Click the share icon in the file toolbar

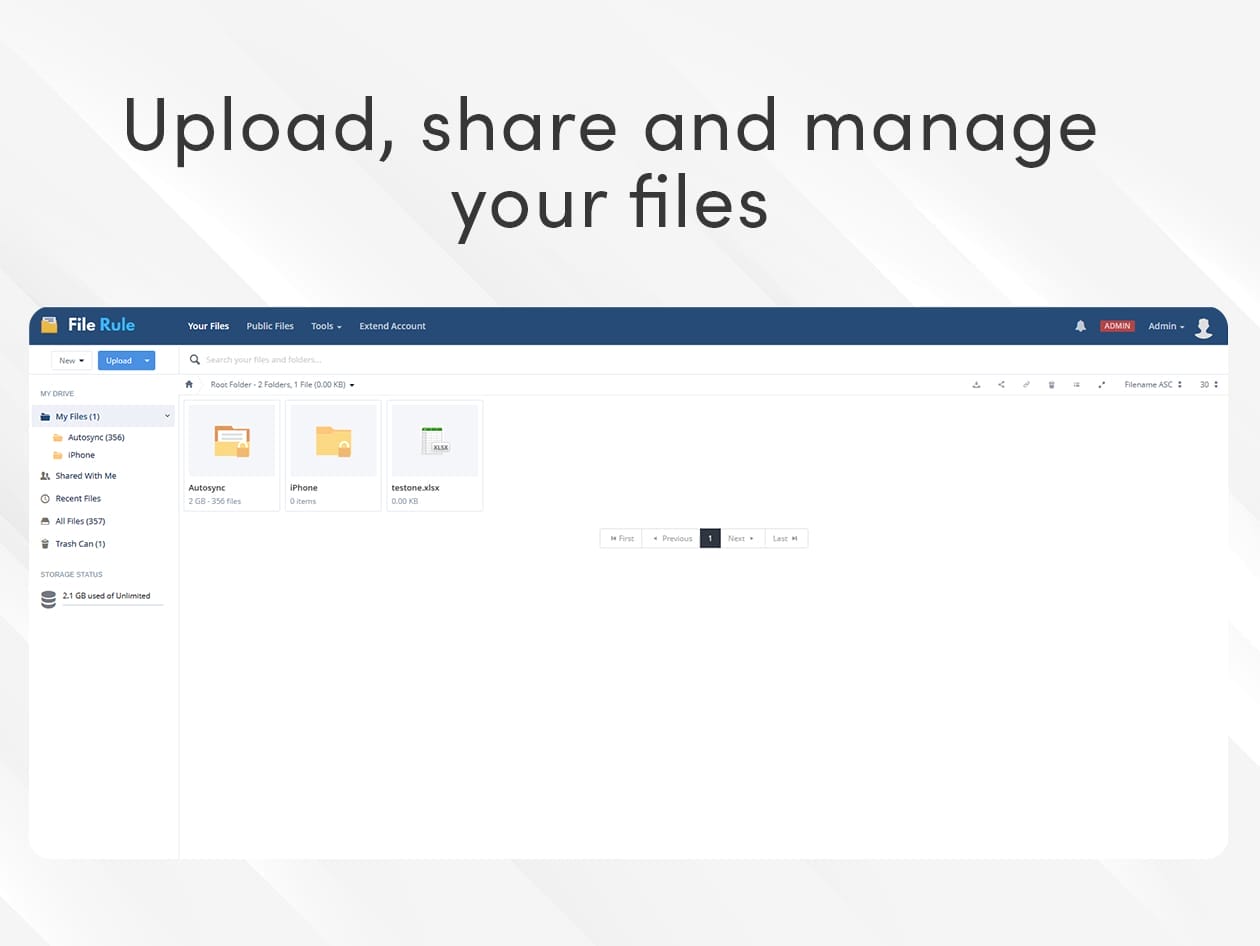coord(1001,385)
